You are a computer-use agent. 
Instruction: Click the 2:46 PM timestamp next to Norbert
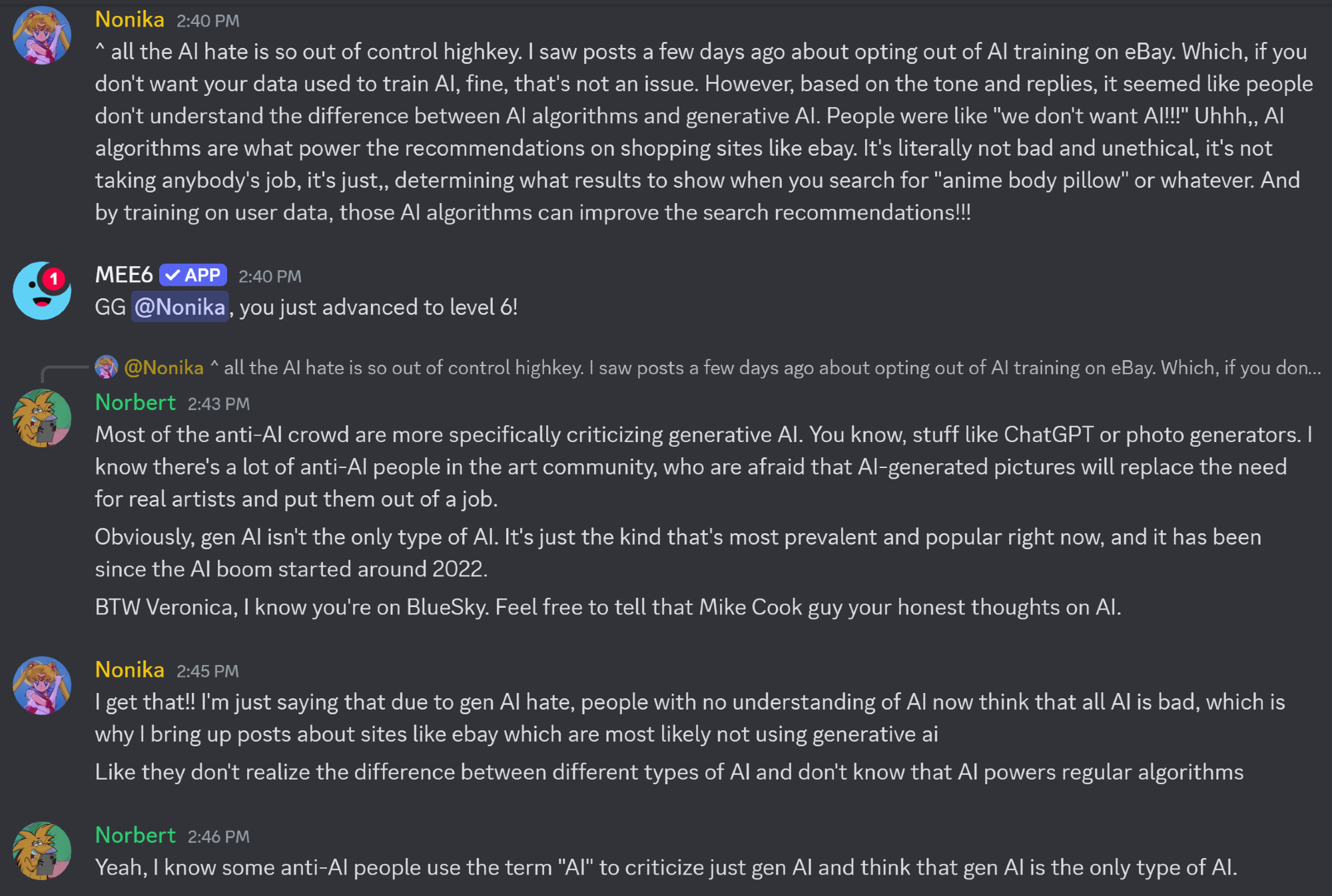tap(218, 837)
